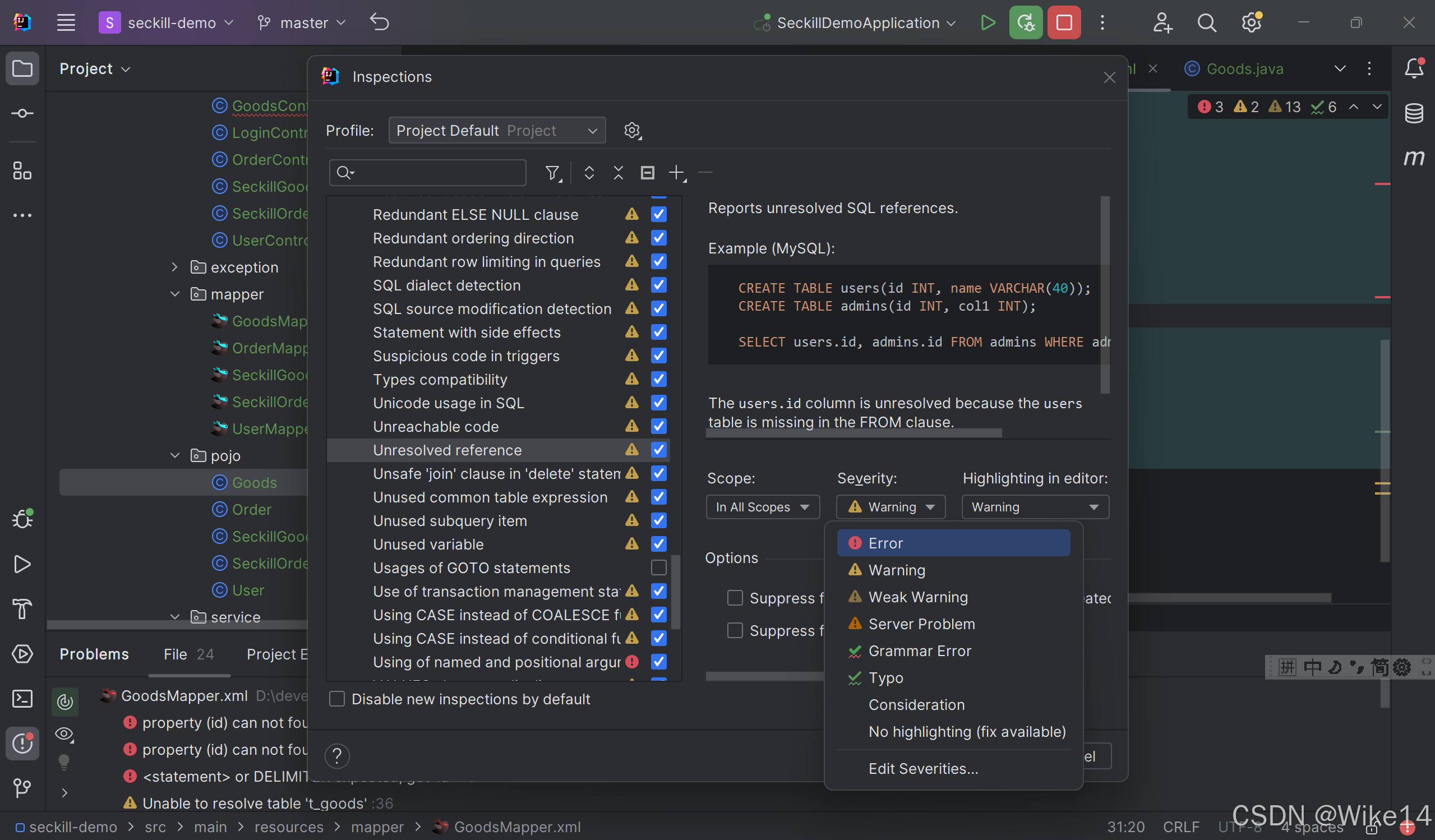Open the Notifications bell icon
The height and width of the screenshot is (840, 1435).
point(1413,68)
